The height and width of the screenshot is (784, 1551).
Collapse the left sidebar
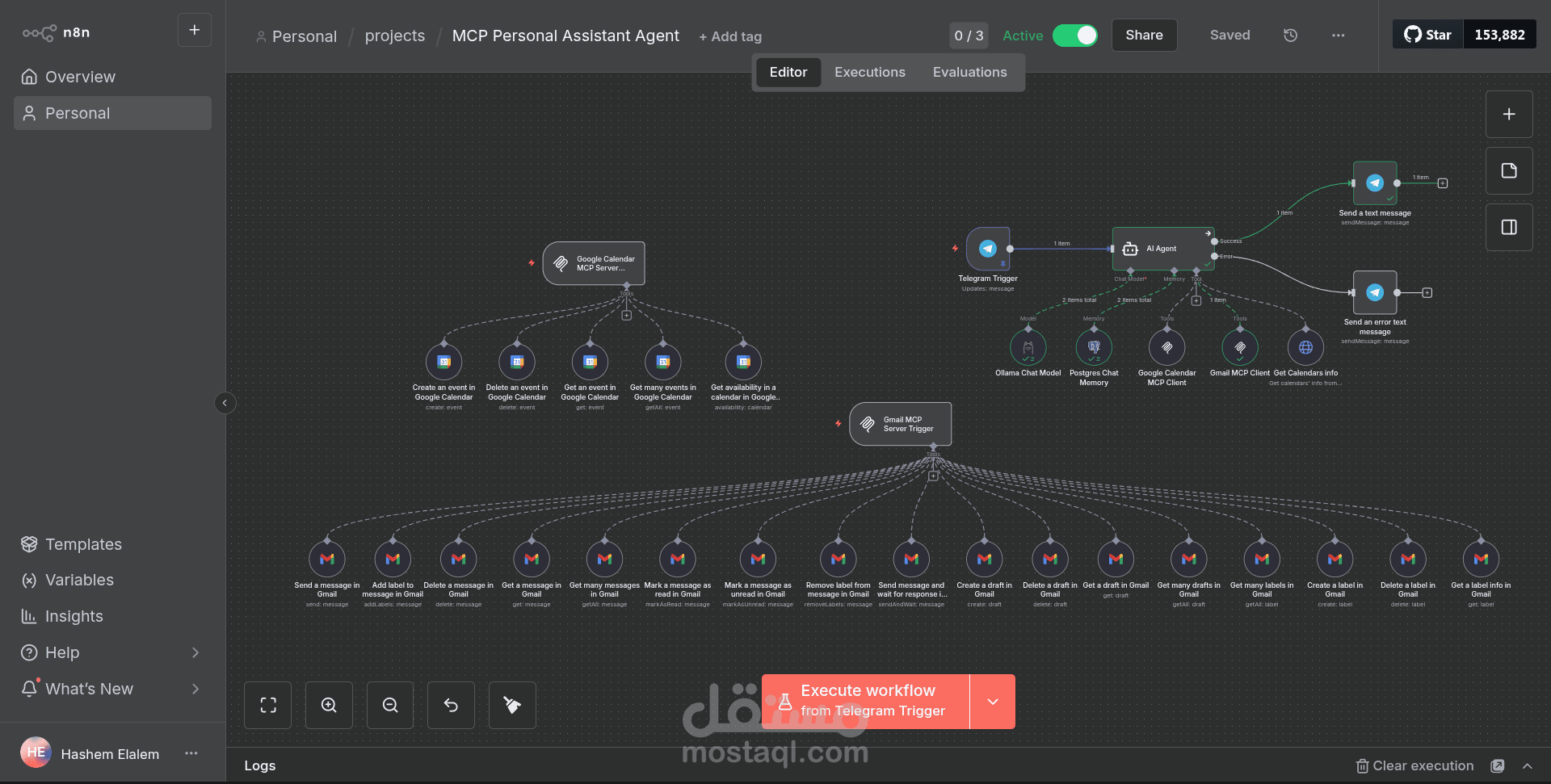[225, 402]
